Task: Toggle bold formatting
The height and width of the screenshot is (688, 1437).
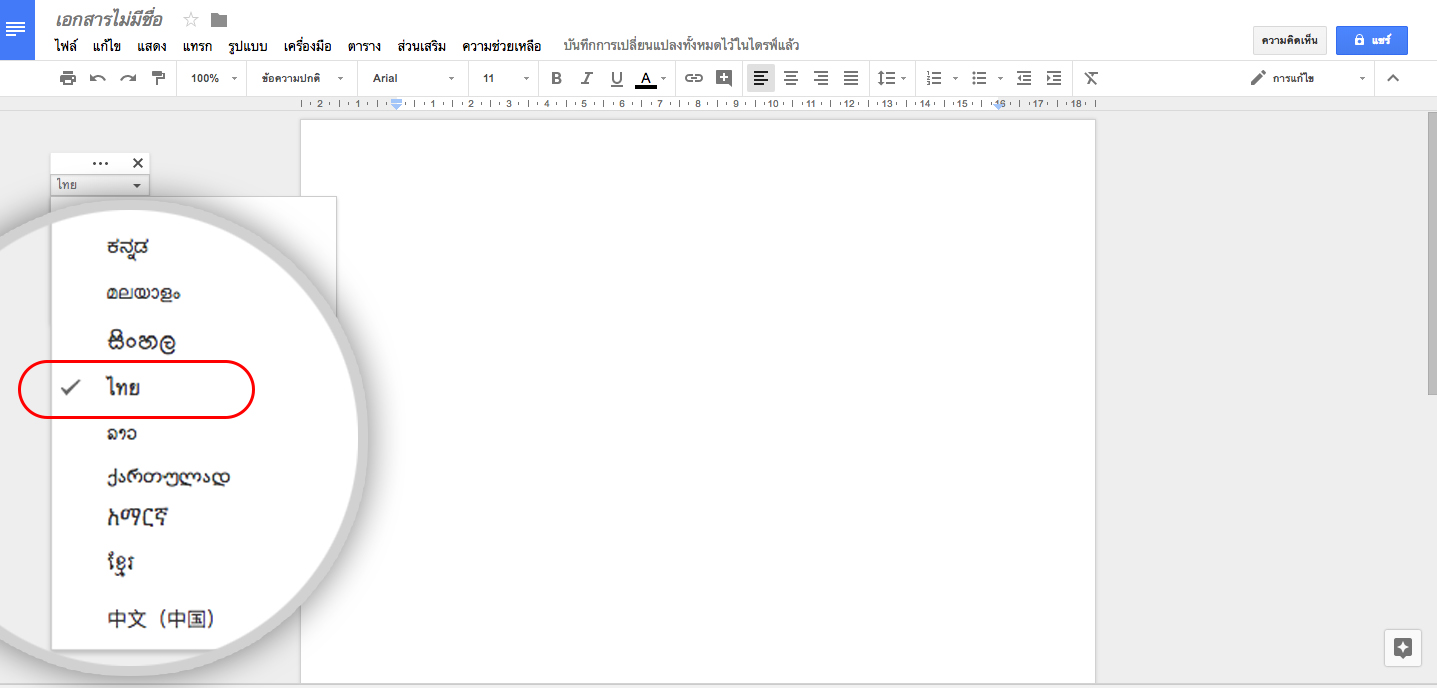Action: tap(557, 78)
